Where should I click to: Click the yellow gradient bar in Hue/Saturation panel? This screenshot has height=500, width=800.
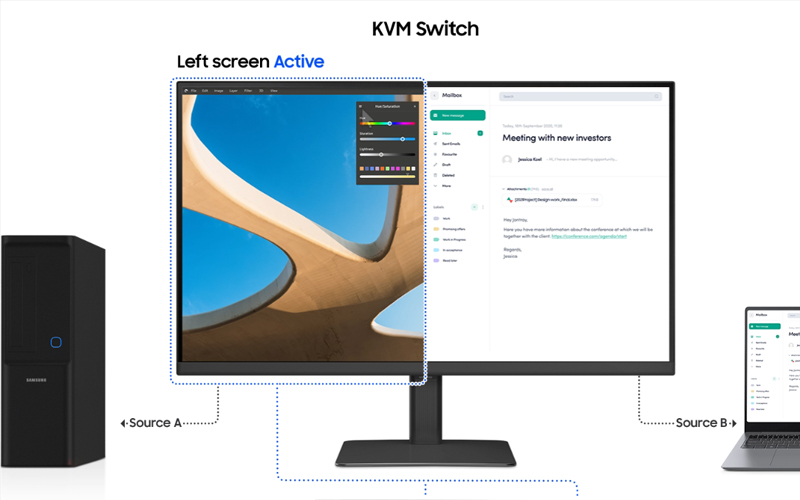387,177
